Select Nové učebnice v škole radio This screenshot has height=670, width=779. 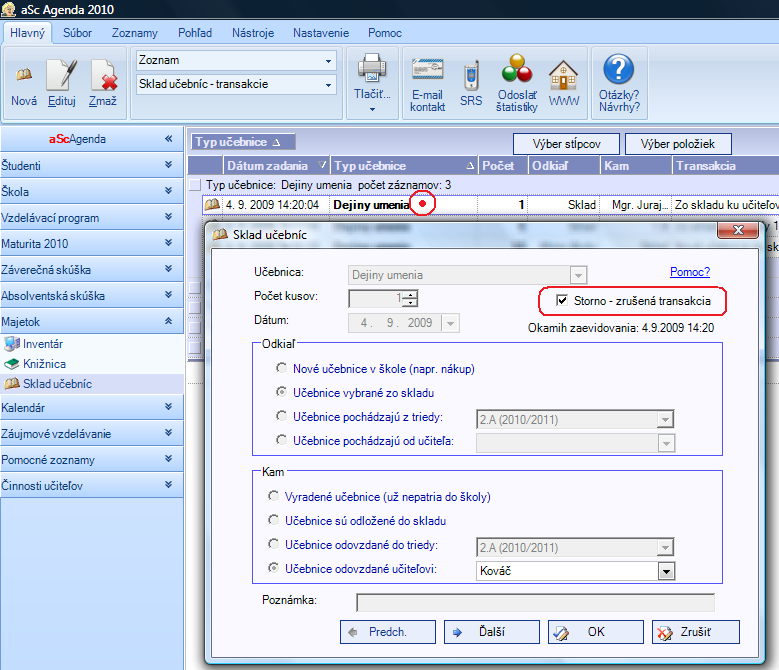[282, 368]
